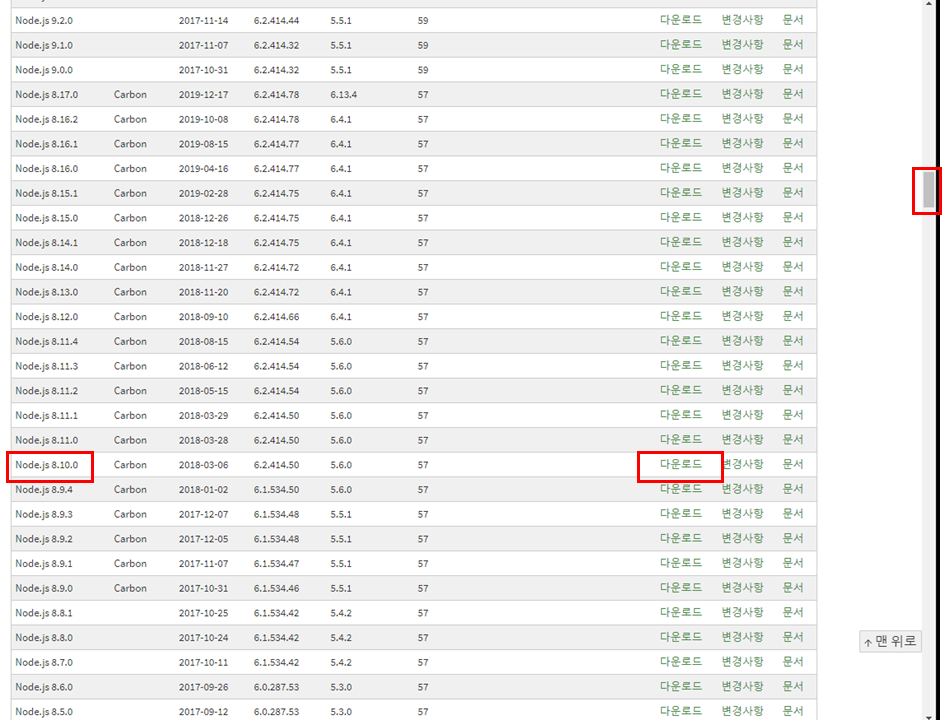
Task: View 변경사항 for Node.js 8.9.0
Action: coord(743,587)
